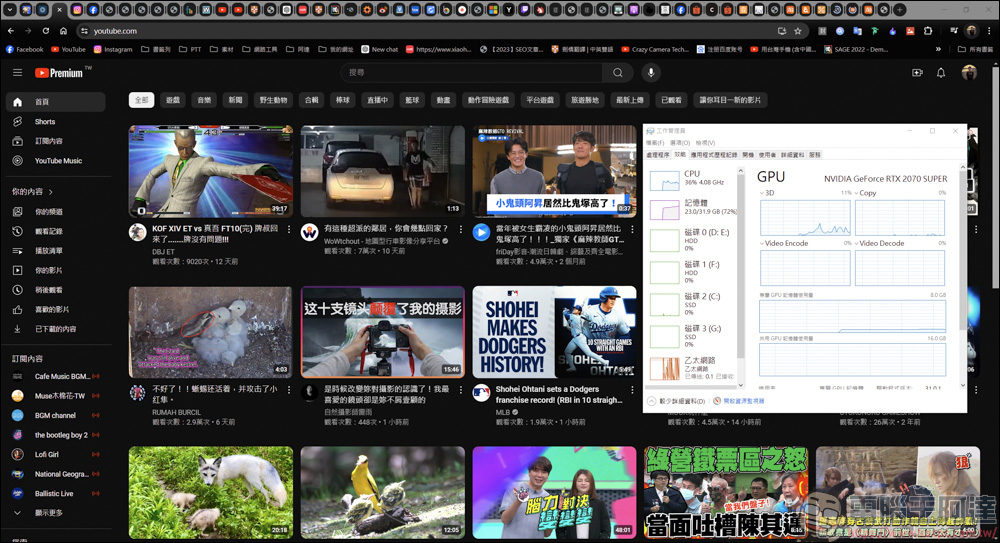Open the create video icon

(x=917, y=73)
